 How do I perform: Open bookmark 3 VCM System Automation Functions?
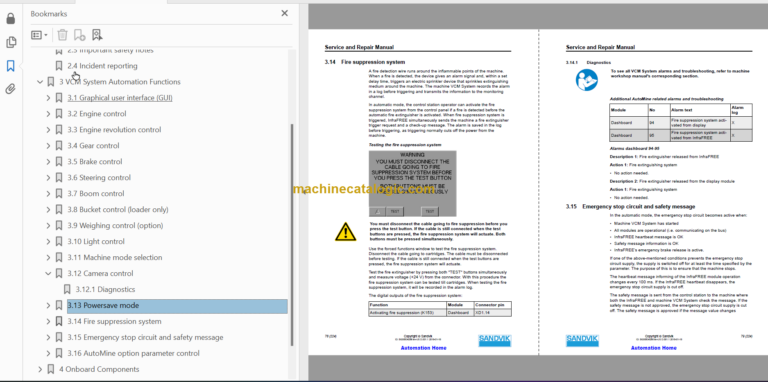tap(120, 82)
